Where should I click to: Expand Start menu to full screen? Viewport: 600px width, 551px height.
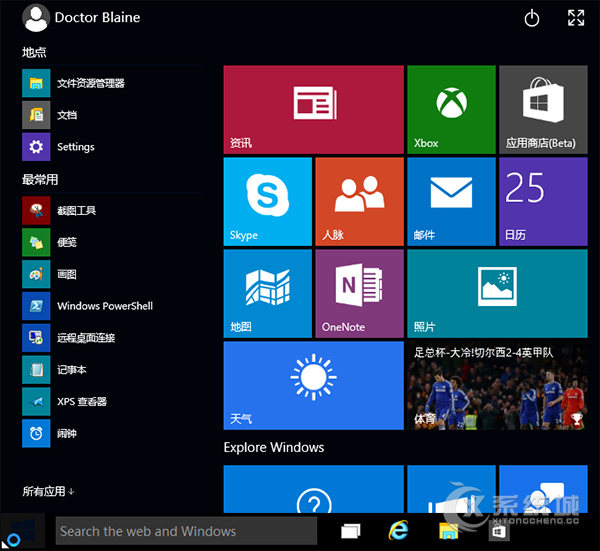(x=576, y=18)
